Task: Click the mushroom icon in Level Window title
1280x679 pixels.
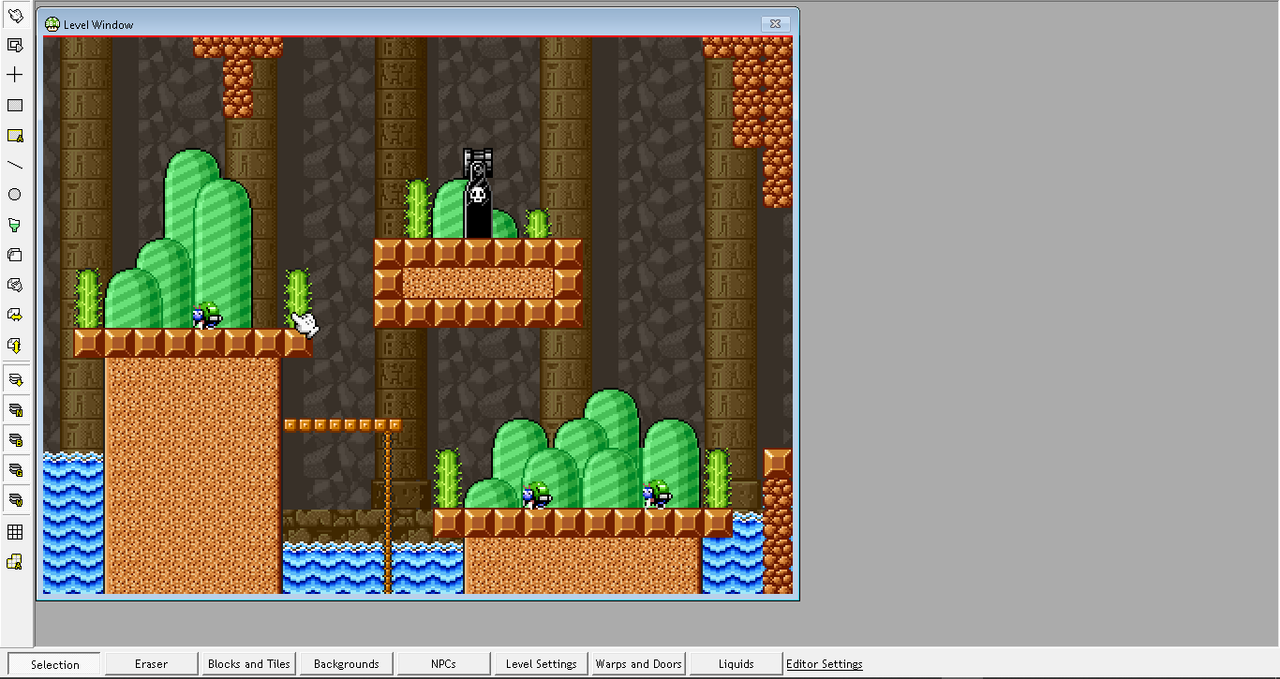Action: 52,24
